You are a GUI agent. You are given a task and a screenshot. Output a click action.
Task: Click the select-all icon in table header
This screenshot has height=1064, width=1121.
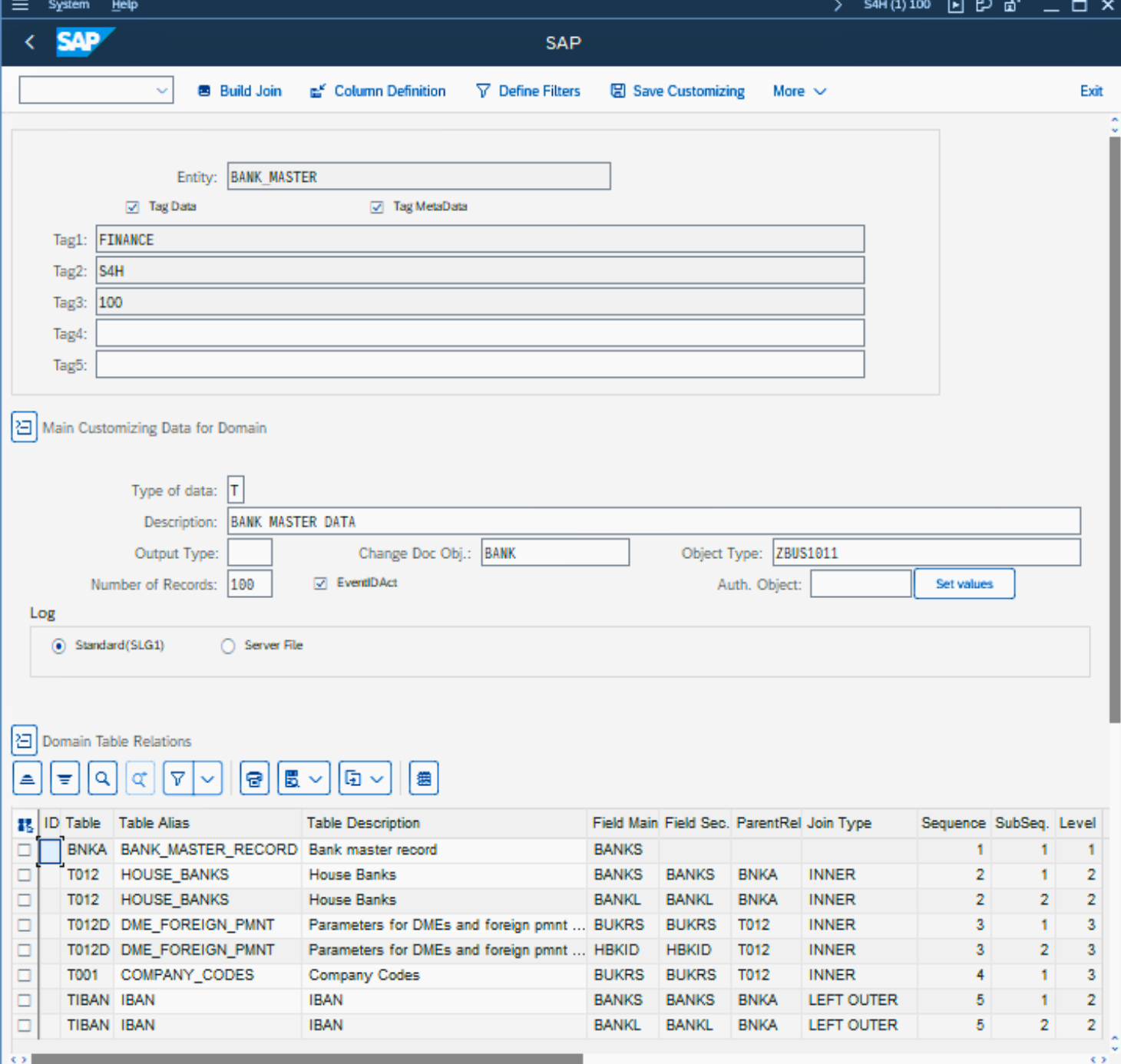point(25,824)
